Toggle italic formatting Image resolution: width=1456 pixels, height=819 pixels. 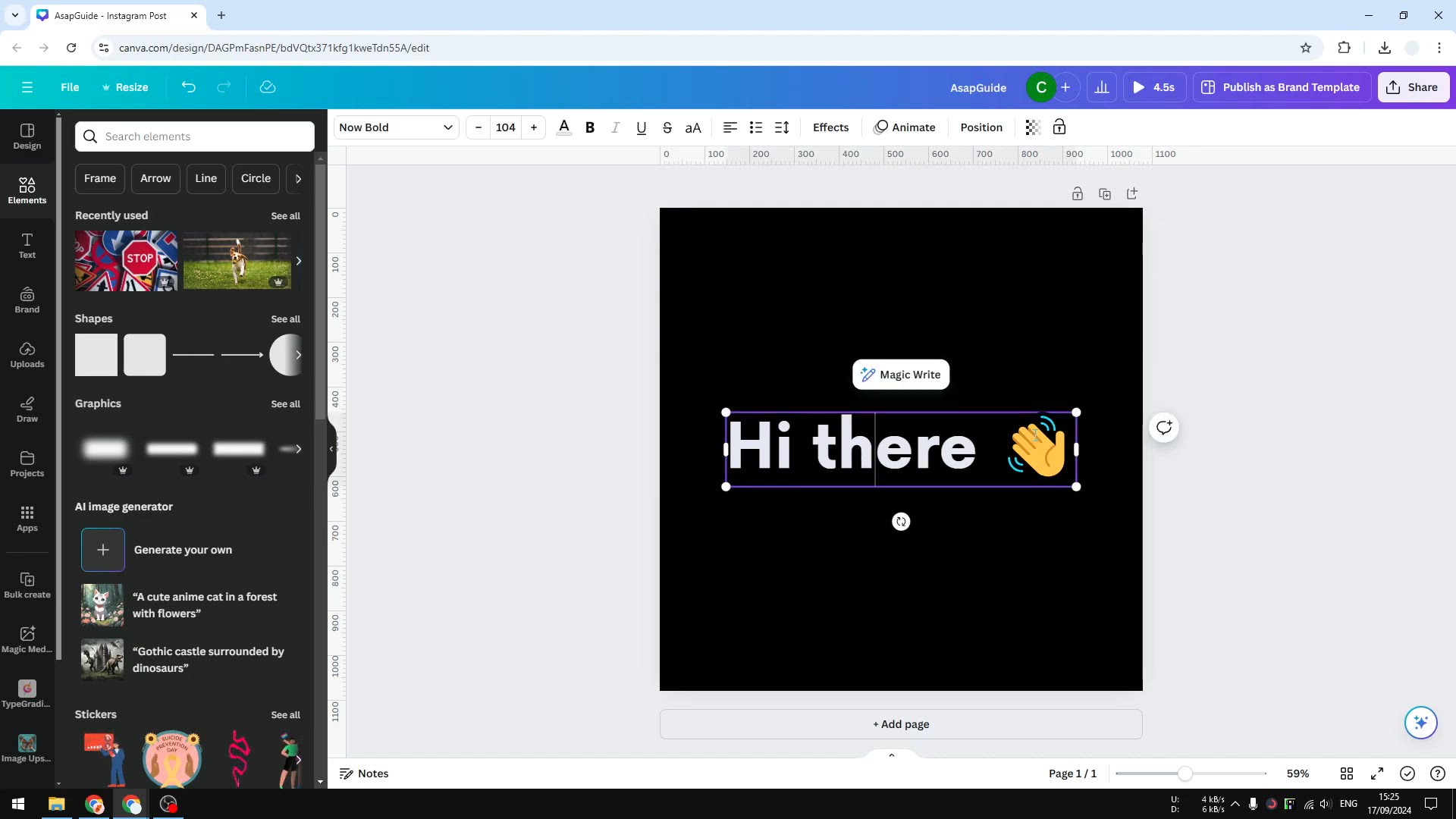tap(616, 127)
